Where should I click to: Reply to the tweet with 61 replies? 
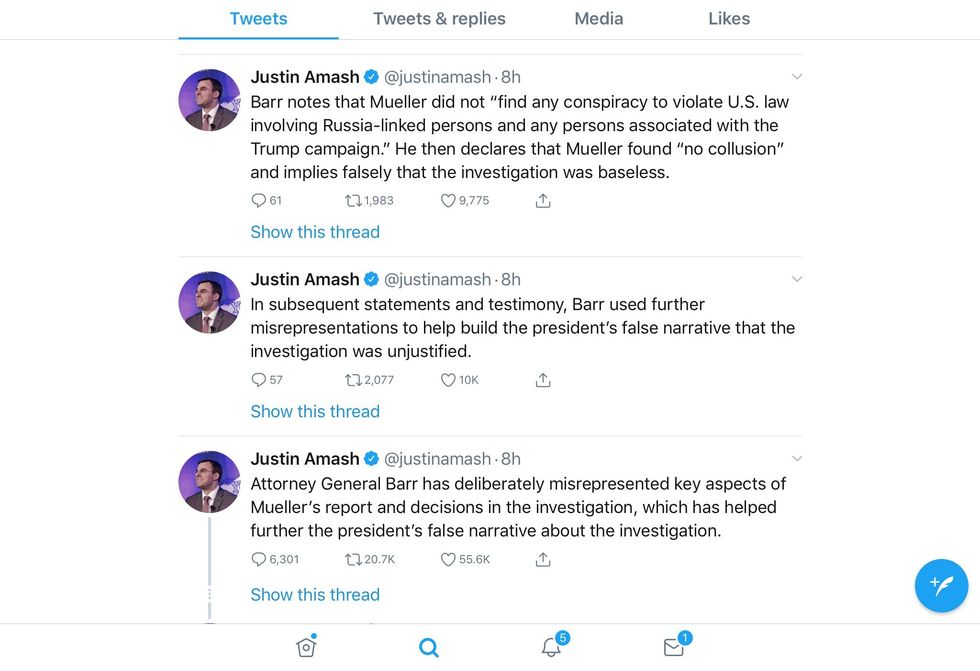click(x=259, y=200)
